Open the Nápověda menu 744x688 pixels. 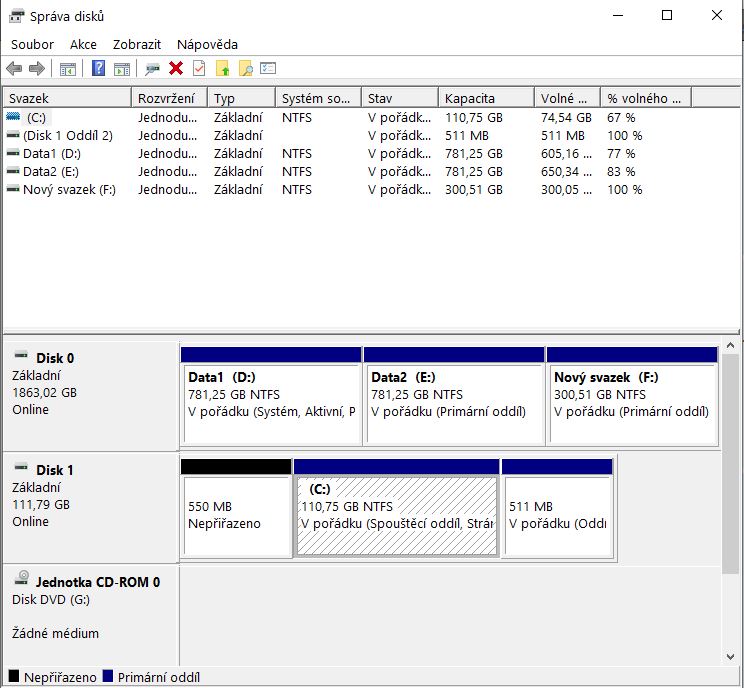[x=207, y=44]
